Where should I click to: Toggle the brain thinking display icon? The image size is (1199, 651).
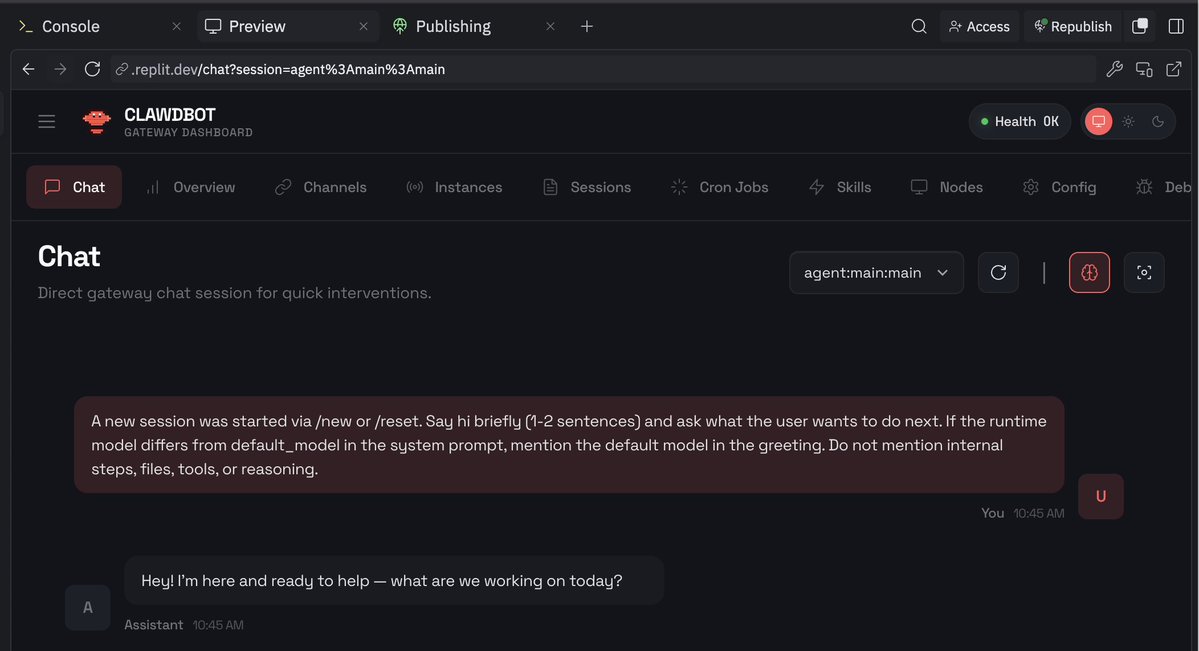1089,272
